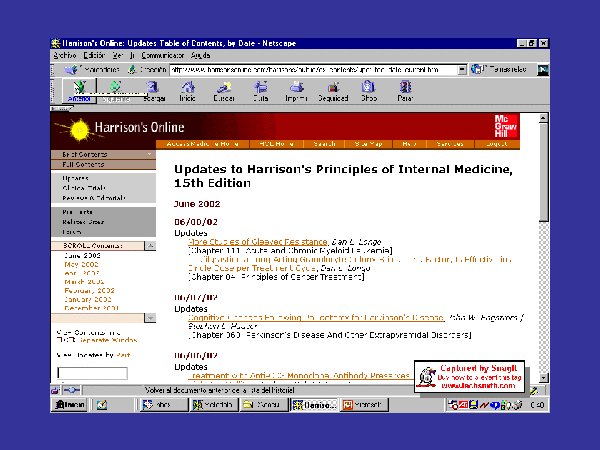Select May 2002 in the sidebar list

click(81, 264)
